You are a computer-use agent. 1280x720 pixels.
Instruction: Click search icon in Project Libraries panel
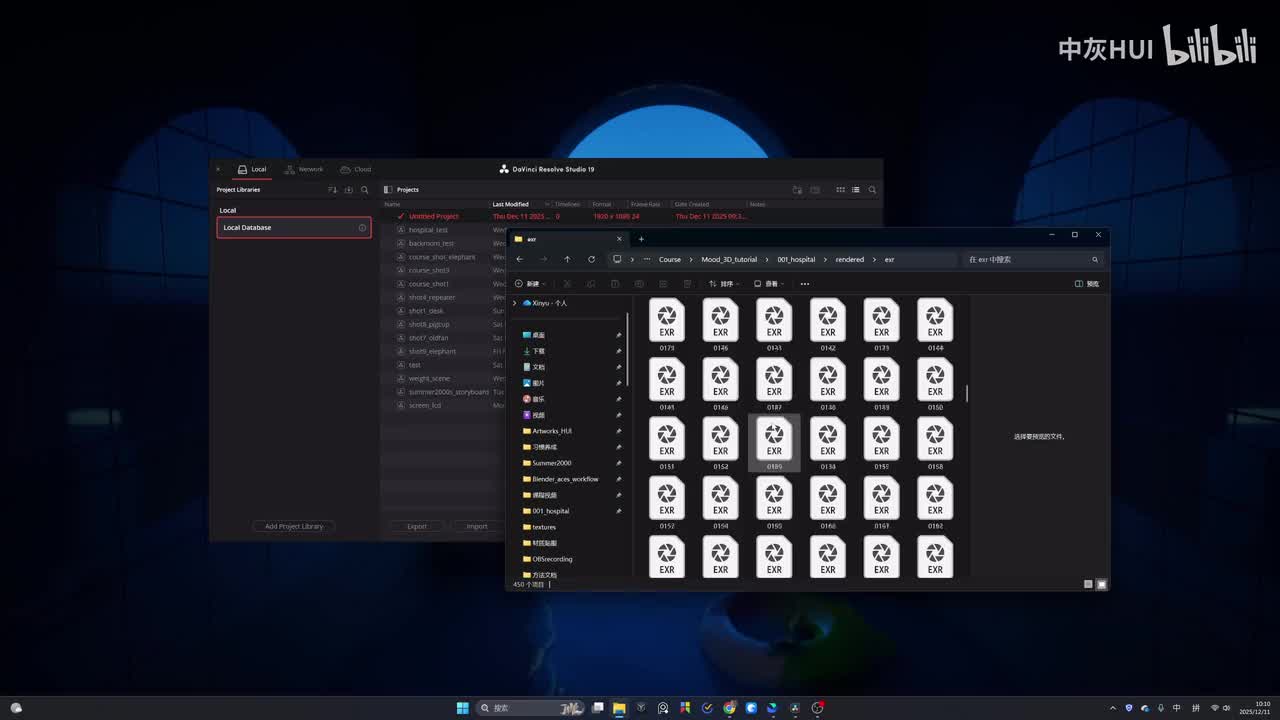365,190
